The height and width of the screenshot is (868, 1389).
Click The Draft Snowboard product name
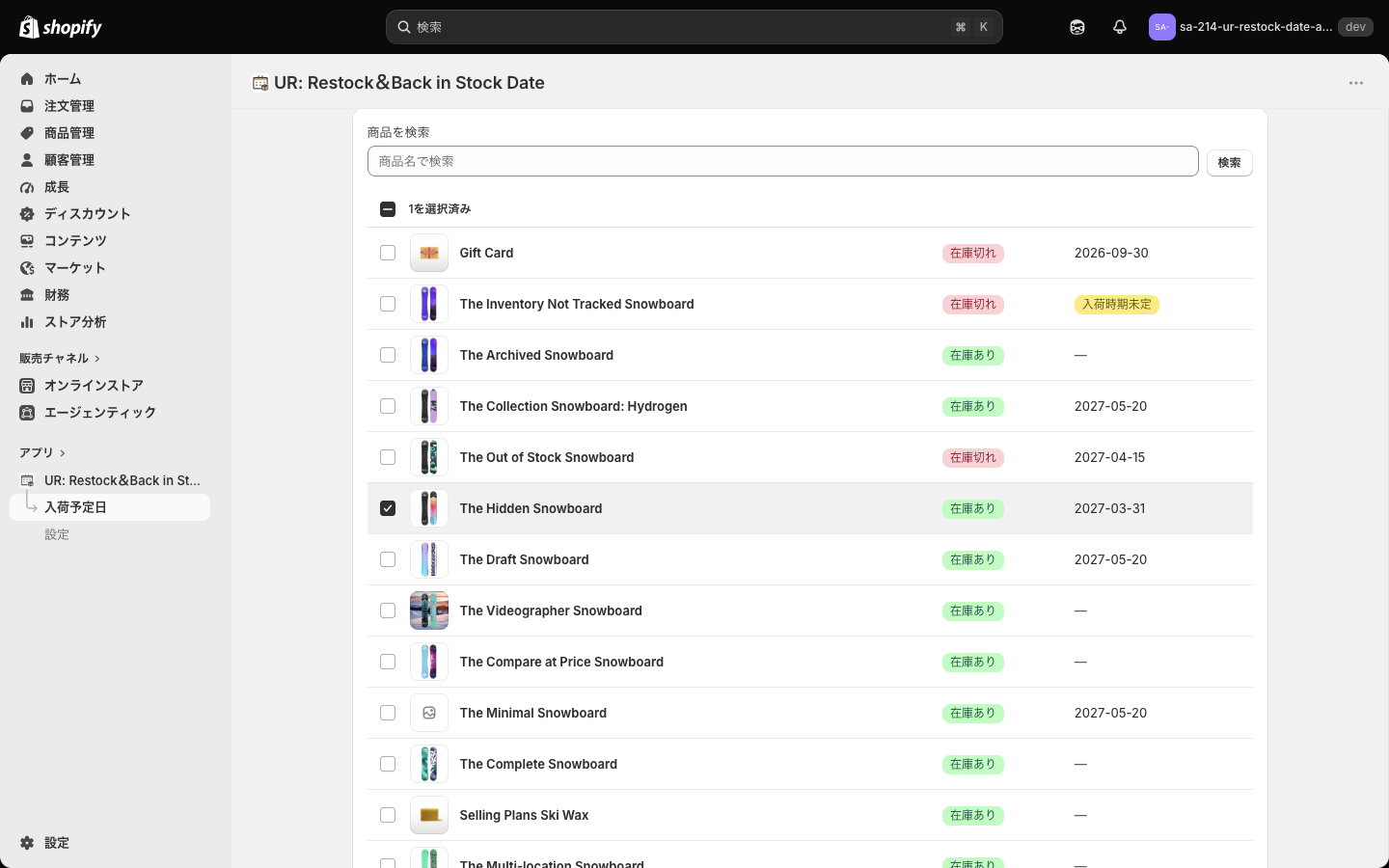(x=524, y=559)
